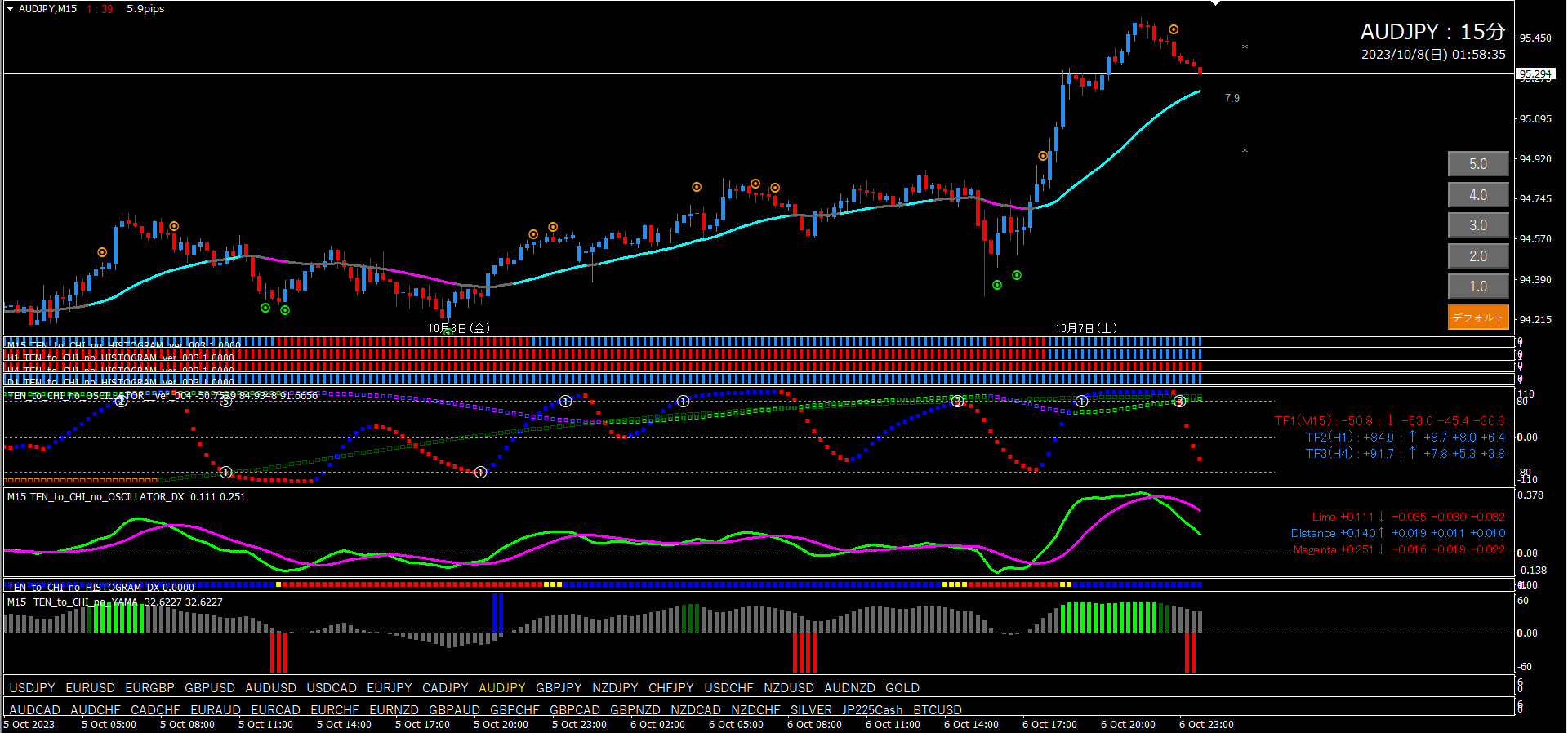This screenshot has width=1568, height=733.
Task: Switch chart to GBPUSD
Action: (210, 688)
